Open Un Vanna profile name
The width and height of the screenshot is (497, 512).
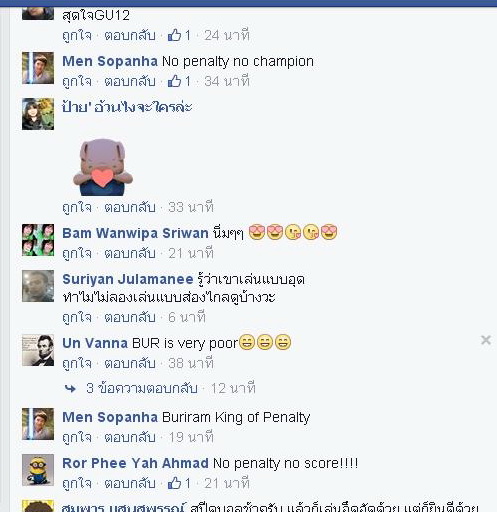coord(95,343)
